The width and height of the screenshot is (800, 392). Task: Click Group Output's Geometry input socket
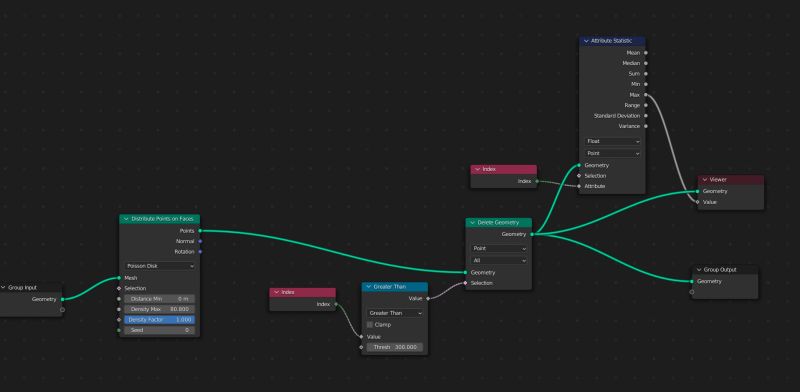692,281
